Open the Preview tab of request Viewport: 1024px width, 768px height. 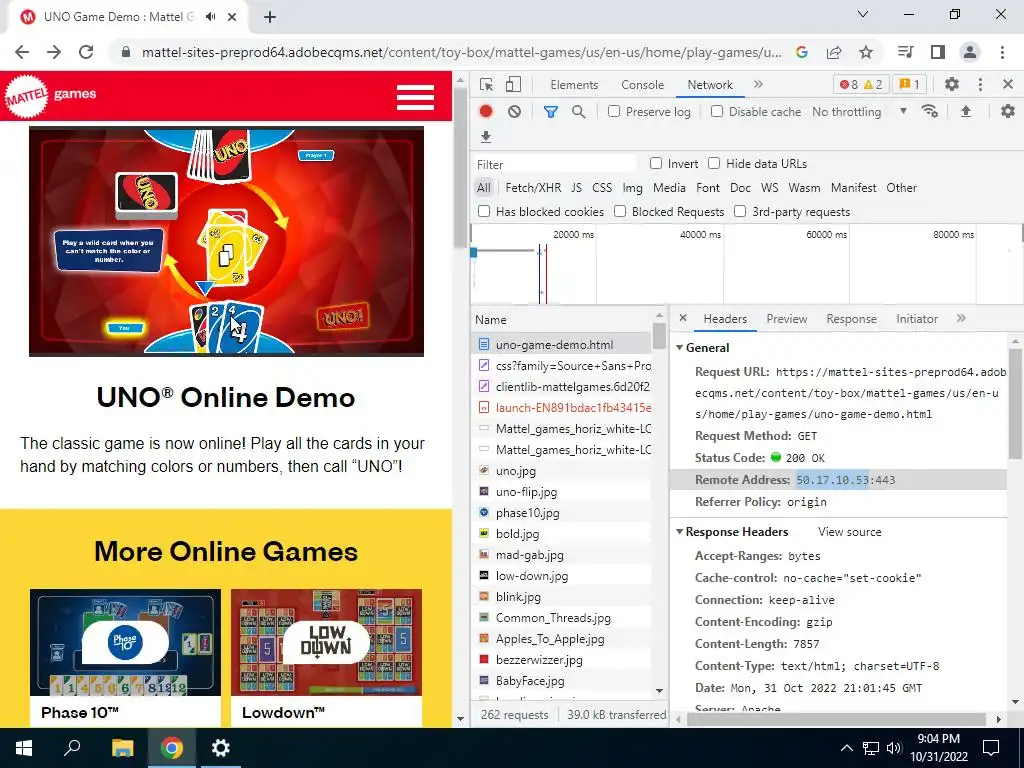[x=786, y=319]
